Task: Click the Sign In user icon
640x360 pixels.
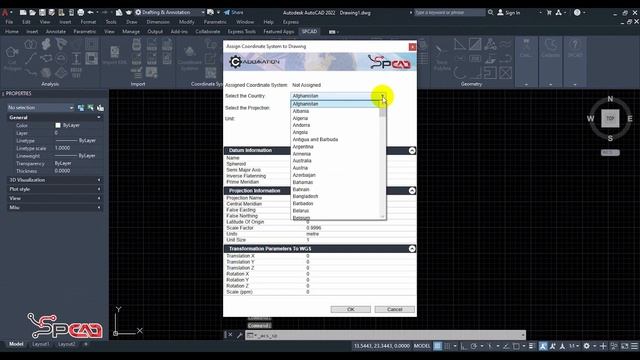Action: 500,13
